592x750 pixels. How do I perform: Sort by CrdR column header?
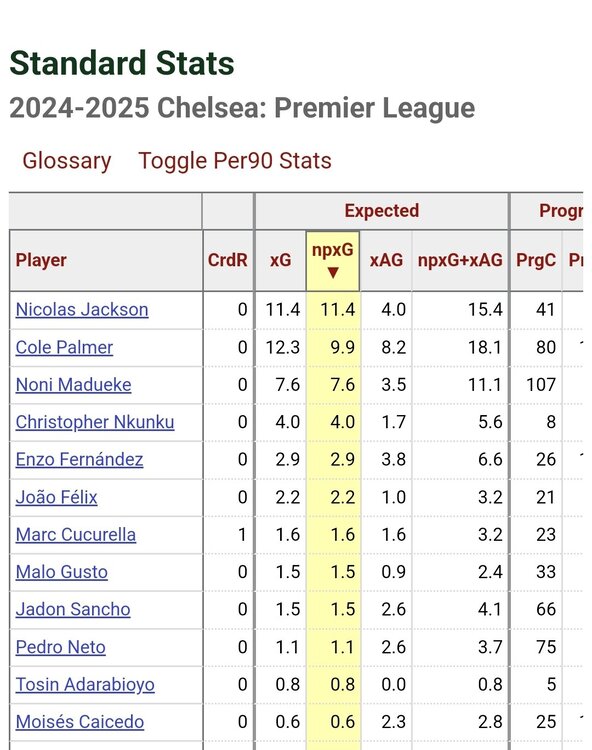click(x=228, y=261)
